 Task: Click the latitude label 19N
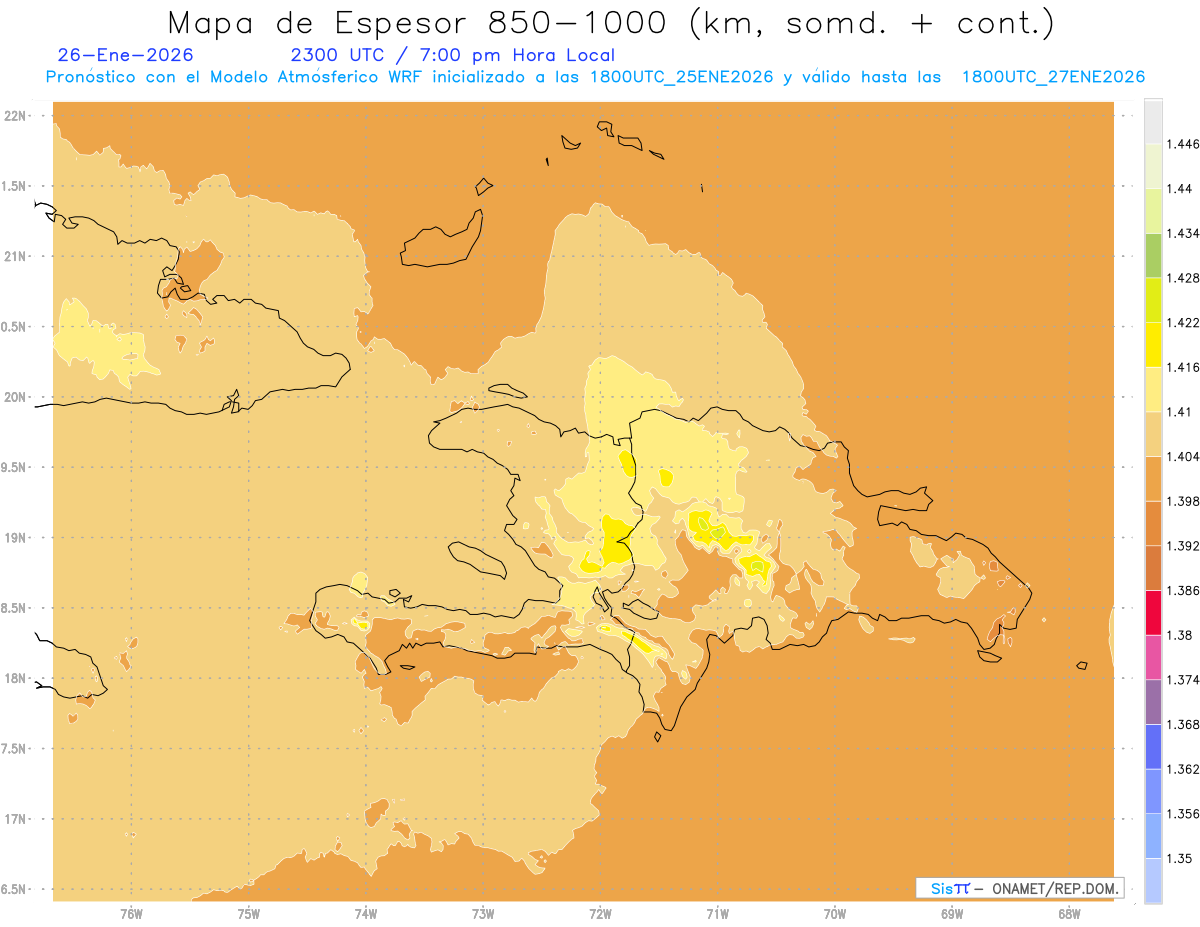[x=14, y=538]
